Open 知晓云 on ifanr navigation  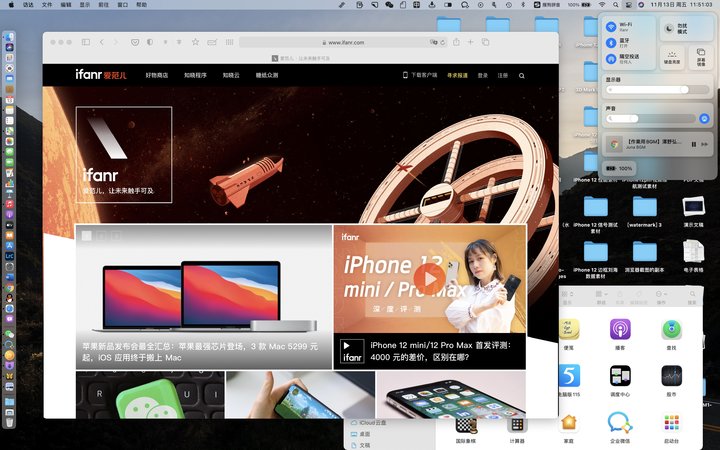(x=231, y=75)
